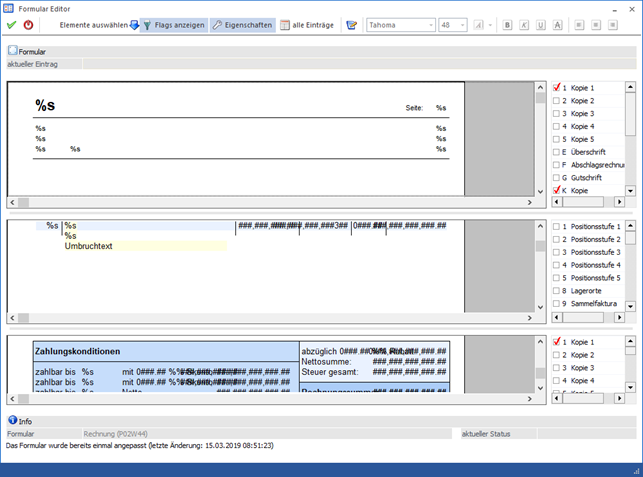Check the Sammelfaktura checkbox
This screenshot has width=643, height=477.
pyautogui.click(x=556, y=304)
